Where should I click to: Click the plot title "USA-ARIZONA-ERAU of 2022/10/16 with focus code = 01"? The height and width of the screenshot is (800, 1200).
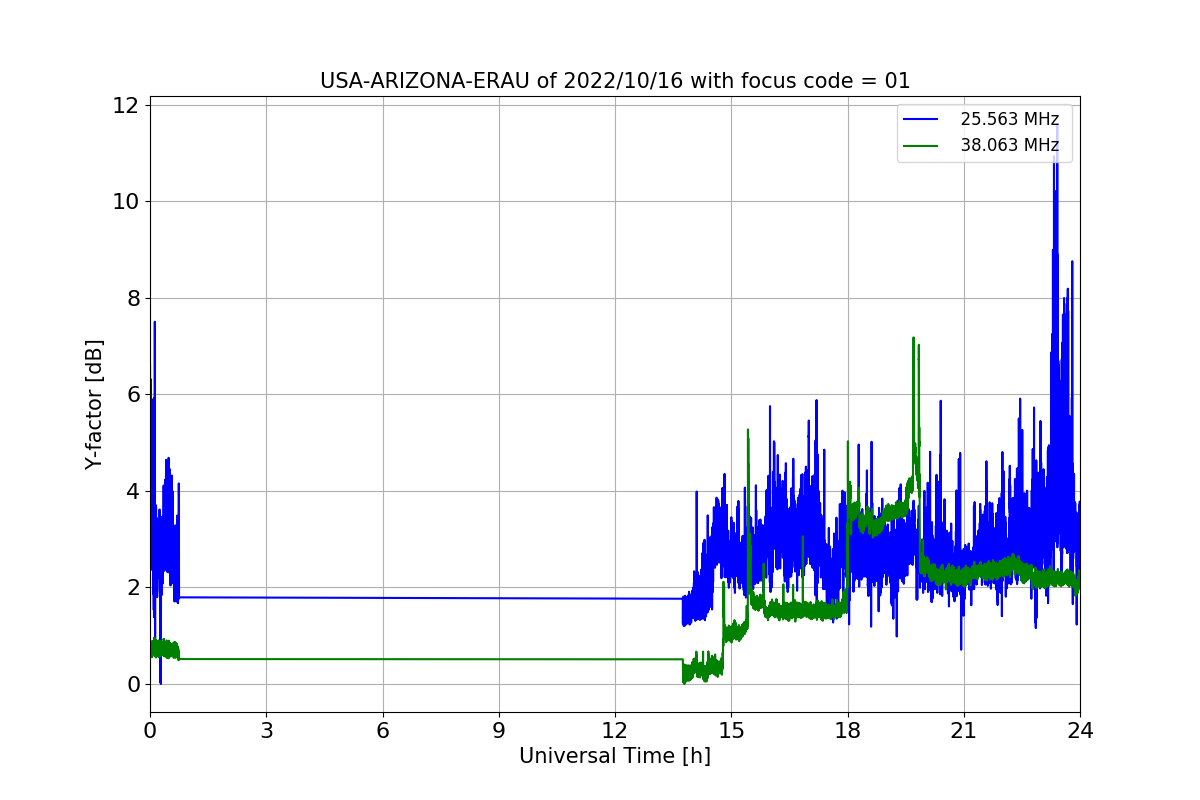click(615, 81)
